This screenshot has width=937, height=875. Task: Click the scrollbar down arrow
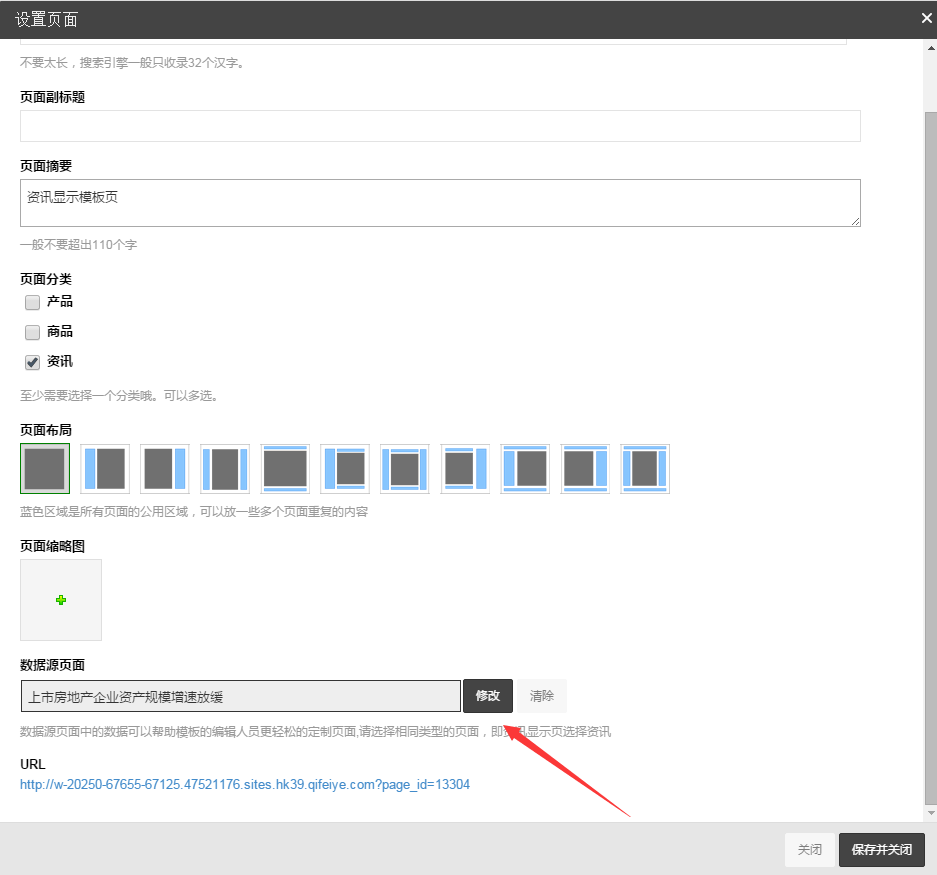pyautogui.click(x=930, y=813)
